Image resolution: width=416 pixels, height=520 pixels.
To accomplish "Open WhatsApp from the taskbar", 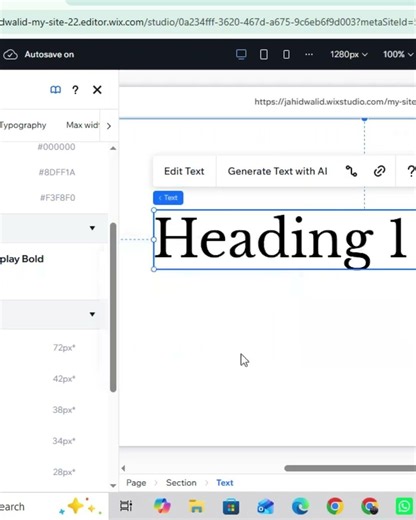I will 404,506.
